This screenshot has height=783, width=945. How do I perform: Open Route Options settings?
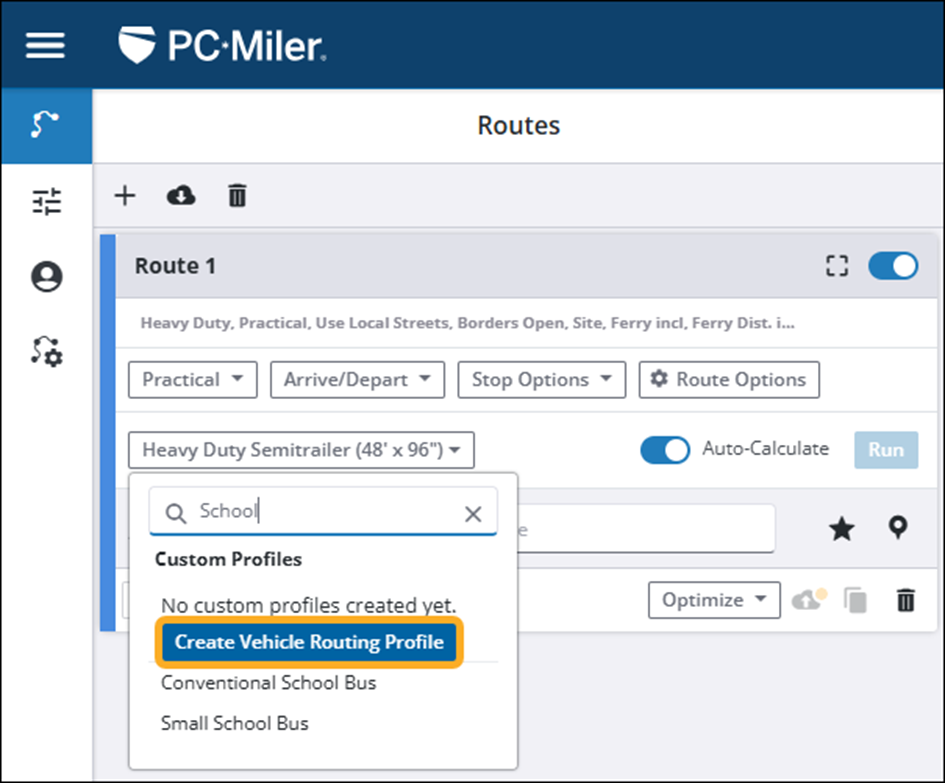pos(729,379)
